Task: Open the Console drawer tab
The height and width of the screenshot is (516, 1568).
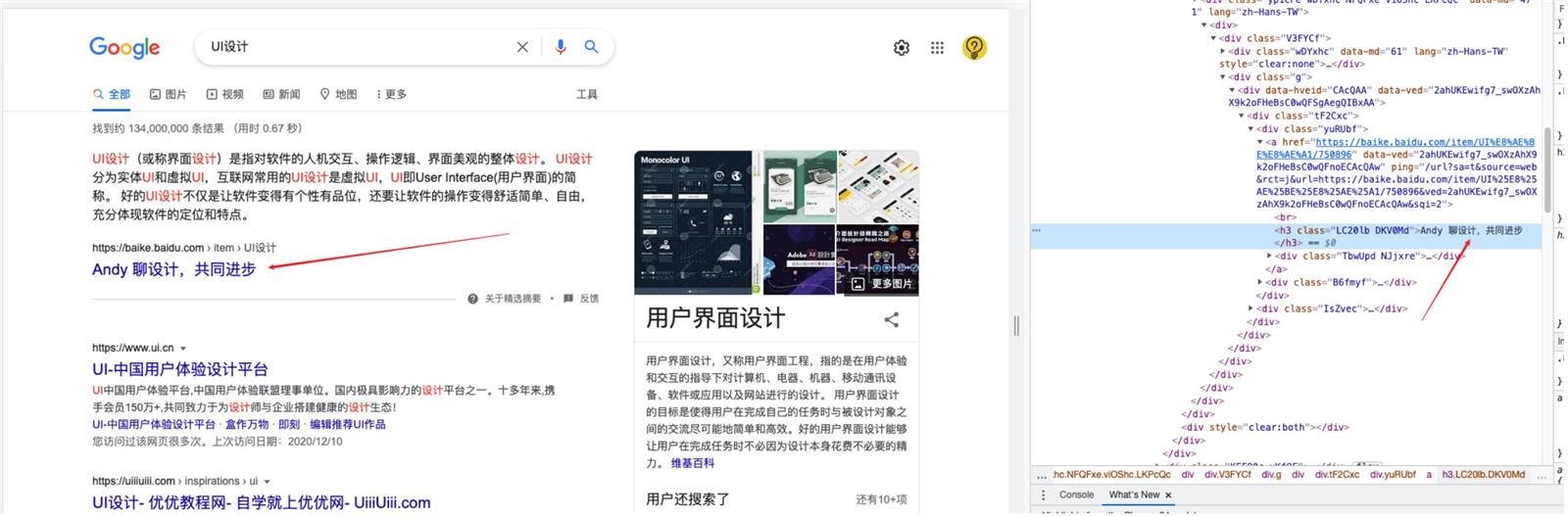Action: [1076, 495]
